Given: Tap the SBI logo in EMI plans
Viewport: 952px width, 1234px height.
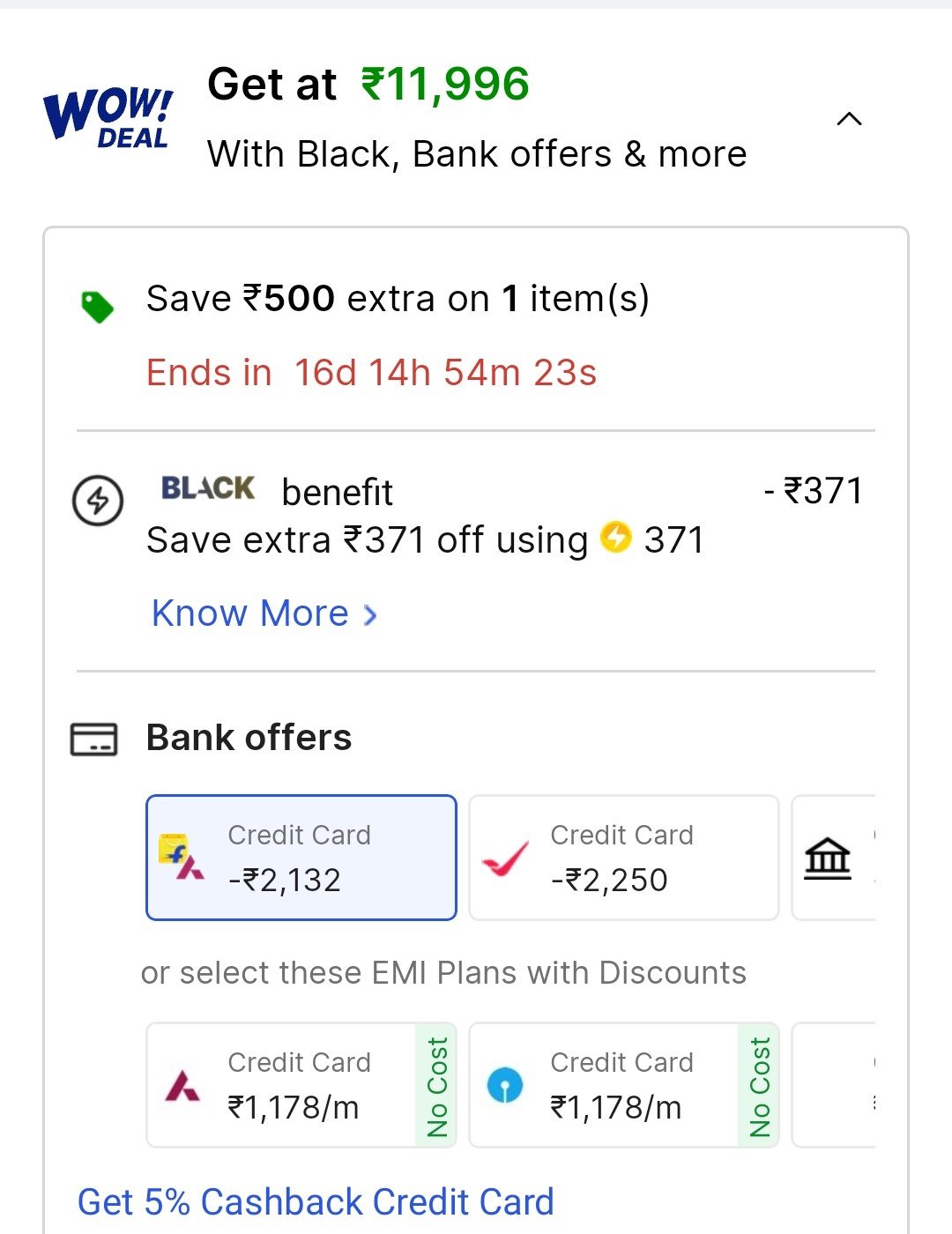Looking at the screenshot, I should point(505,1086).
